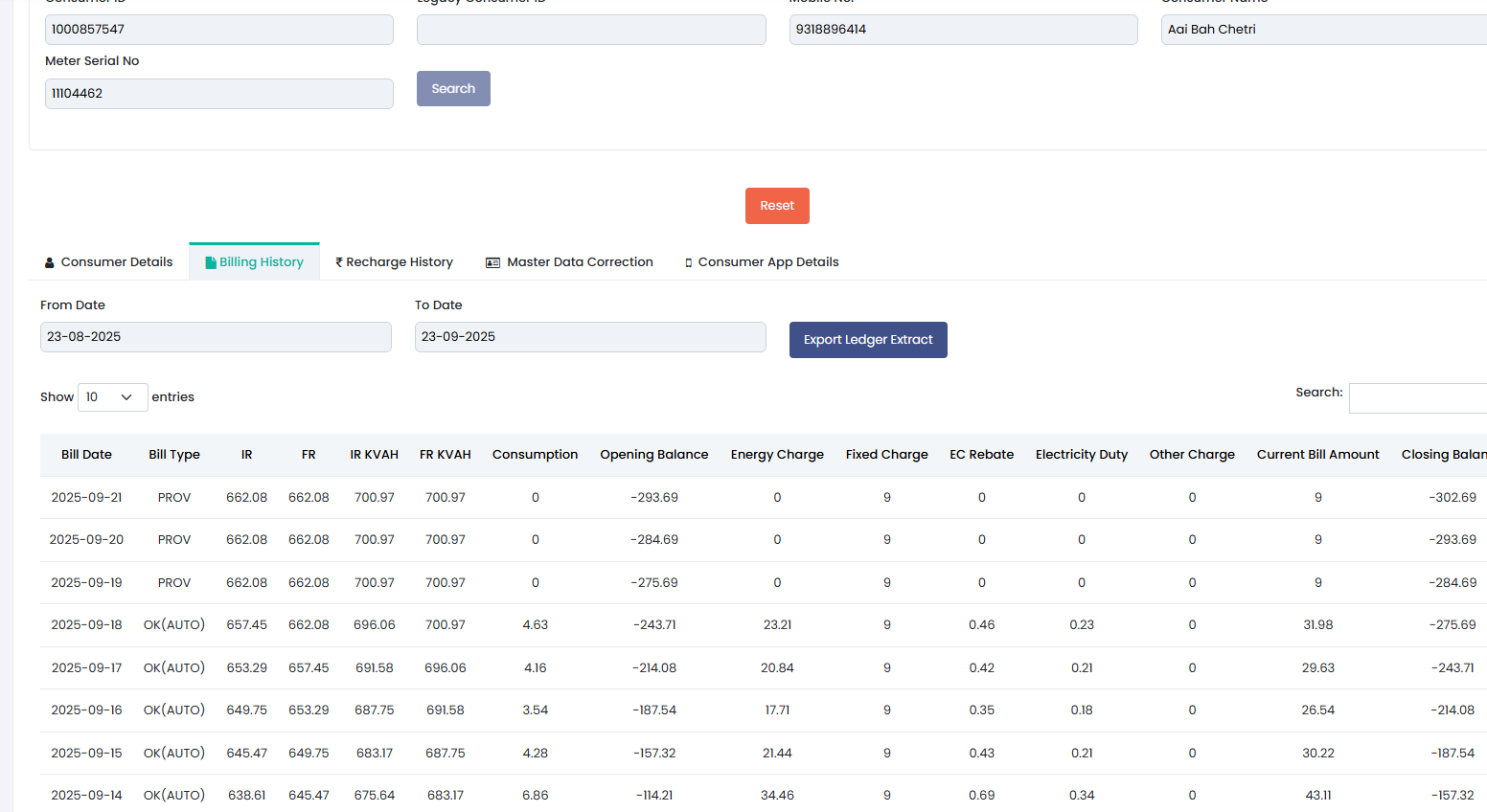1487x812 pixels.
Task: Sort table by Bill Date column
Action: tap(86, 455)
